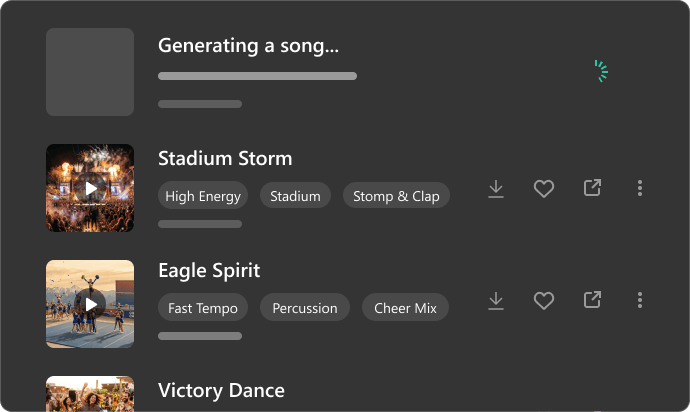Select the High Energy tag

point(203,196)
